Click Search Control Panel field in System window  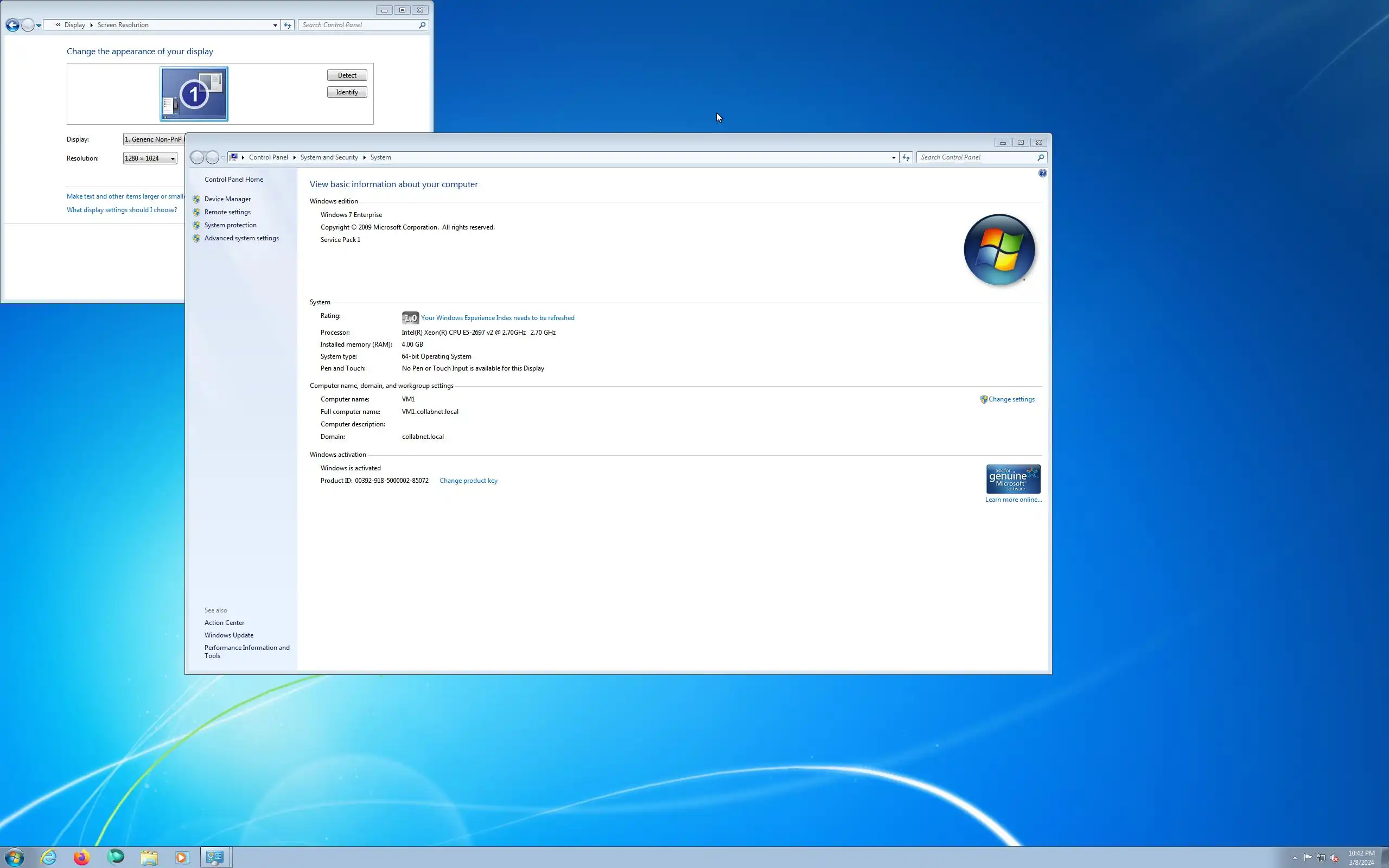976,157
